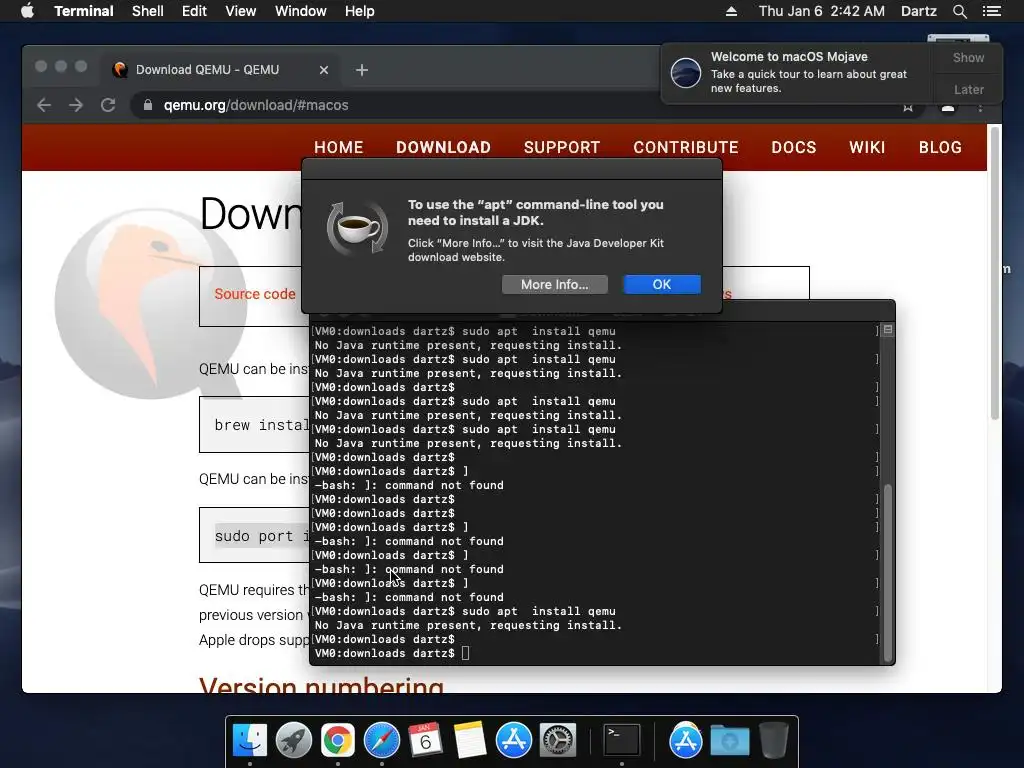Image resolution: width=1024 pixels, height=768 pixels.
Task: Bookmark this page with star icon
Action: (x=907, y=108)
